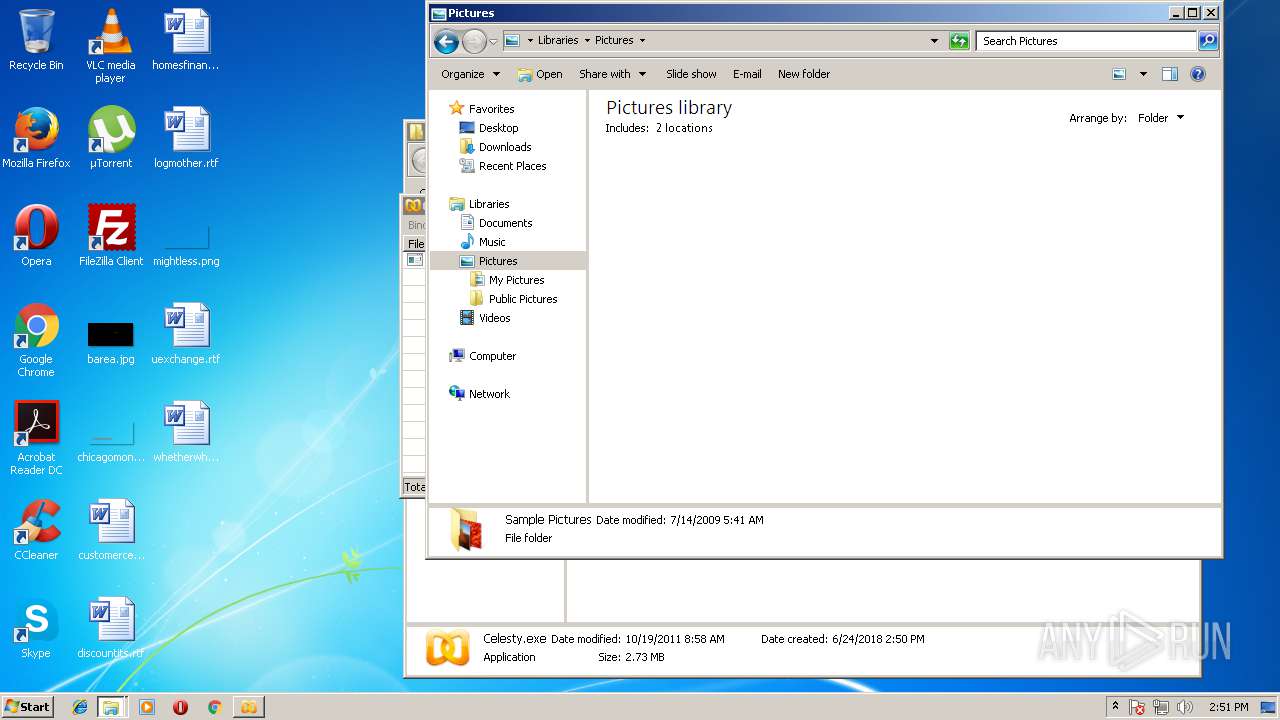Open the Explorer help question-mark icon
The image size is (1280, 720).
[1198, 74]
